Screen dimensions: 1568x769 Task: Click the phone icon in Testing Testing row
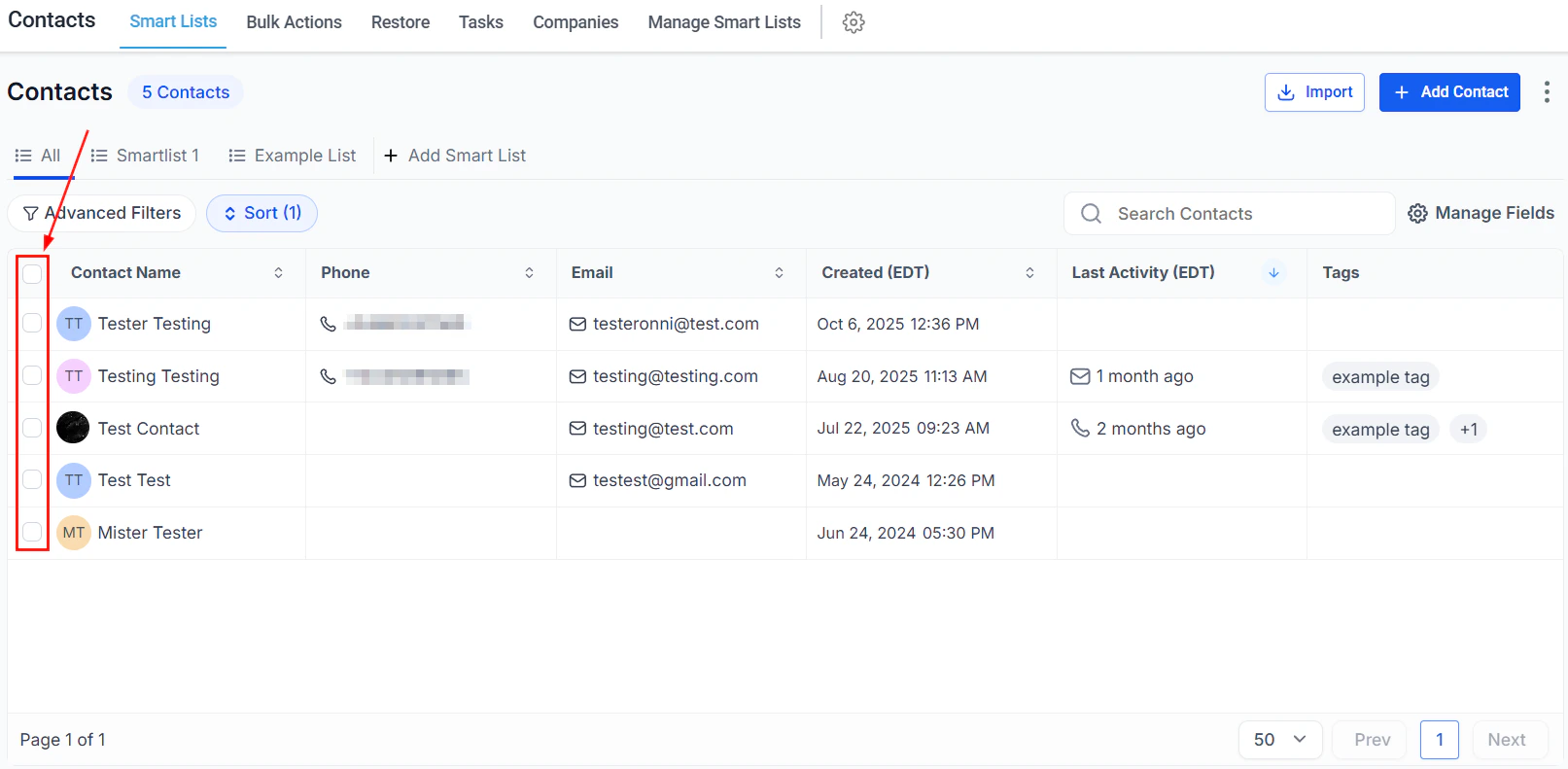click(329, 376)
